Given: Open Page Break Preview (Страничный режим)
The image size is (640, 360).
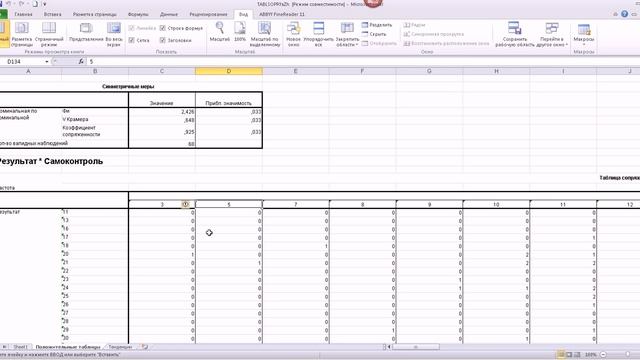Looking at the screenshot, I should click(x=49, y=34).
